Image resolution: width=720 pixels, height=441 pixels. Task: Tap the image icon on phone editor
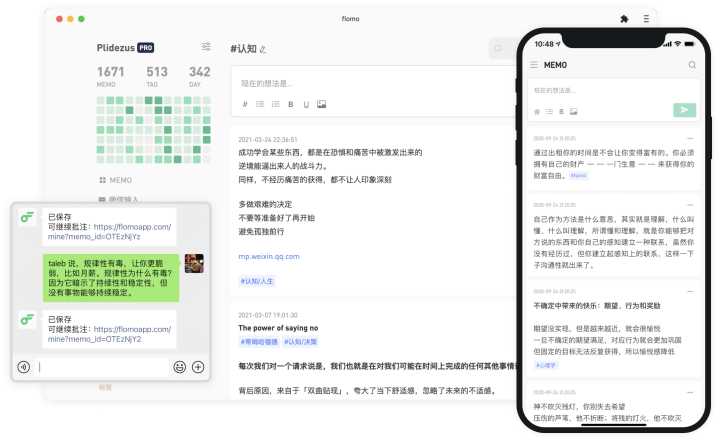point(574,112)
